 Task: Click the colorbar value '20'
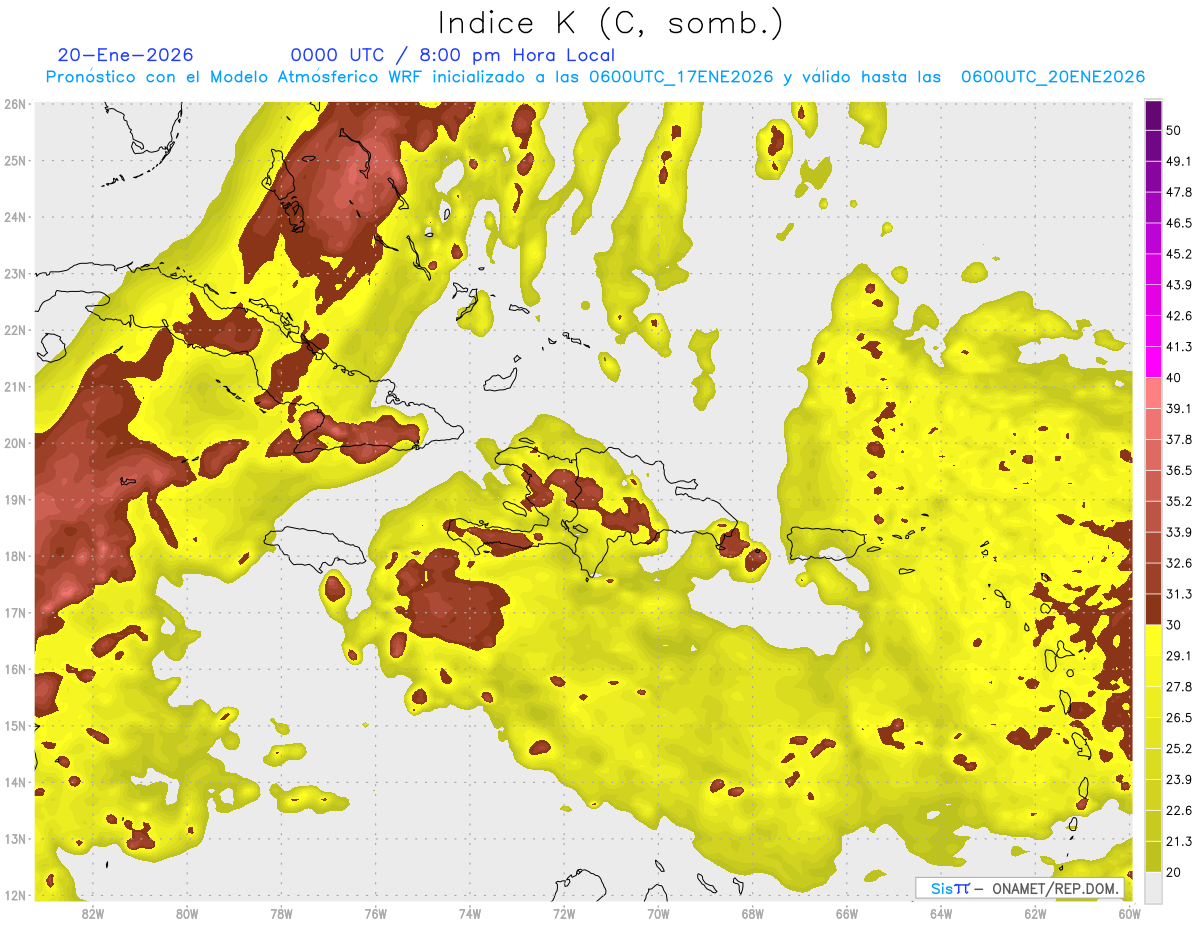point(1176,872)
